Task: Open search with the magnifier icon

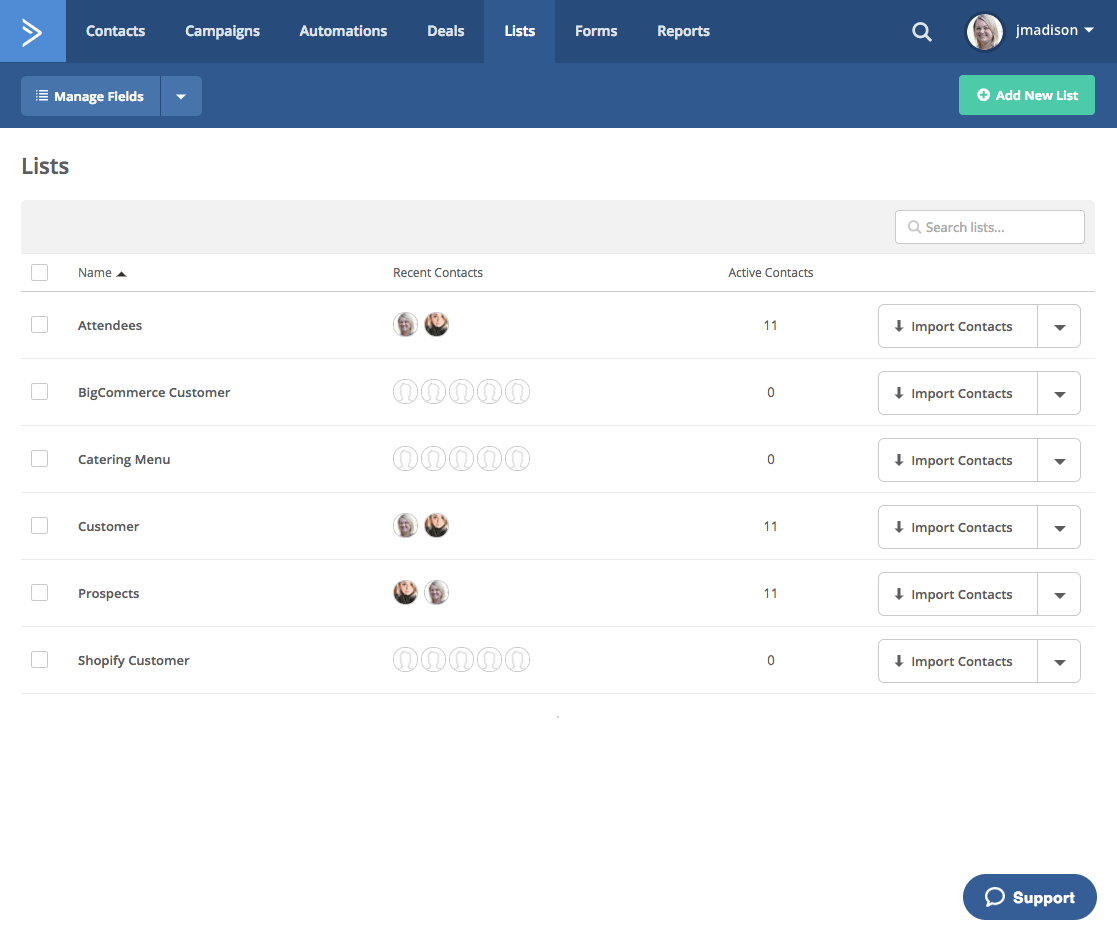Action: (921, 32)
